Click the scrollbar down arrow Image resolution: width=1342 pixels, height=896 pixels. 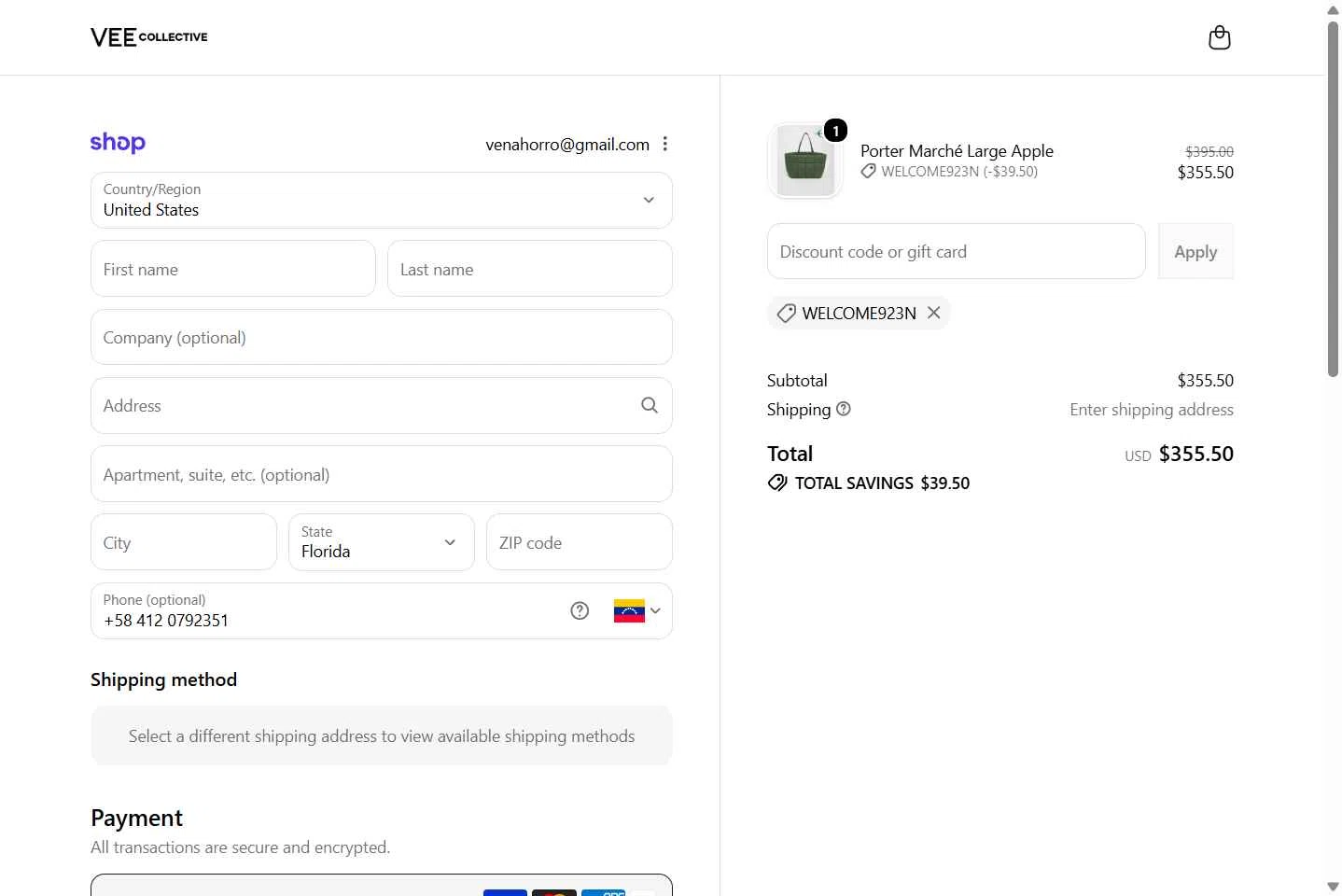pos(1333,887)
